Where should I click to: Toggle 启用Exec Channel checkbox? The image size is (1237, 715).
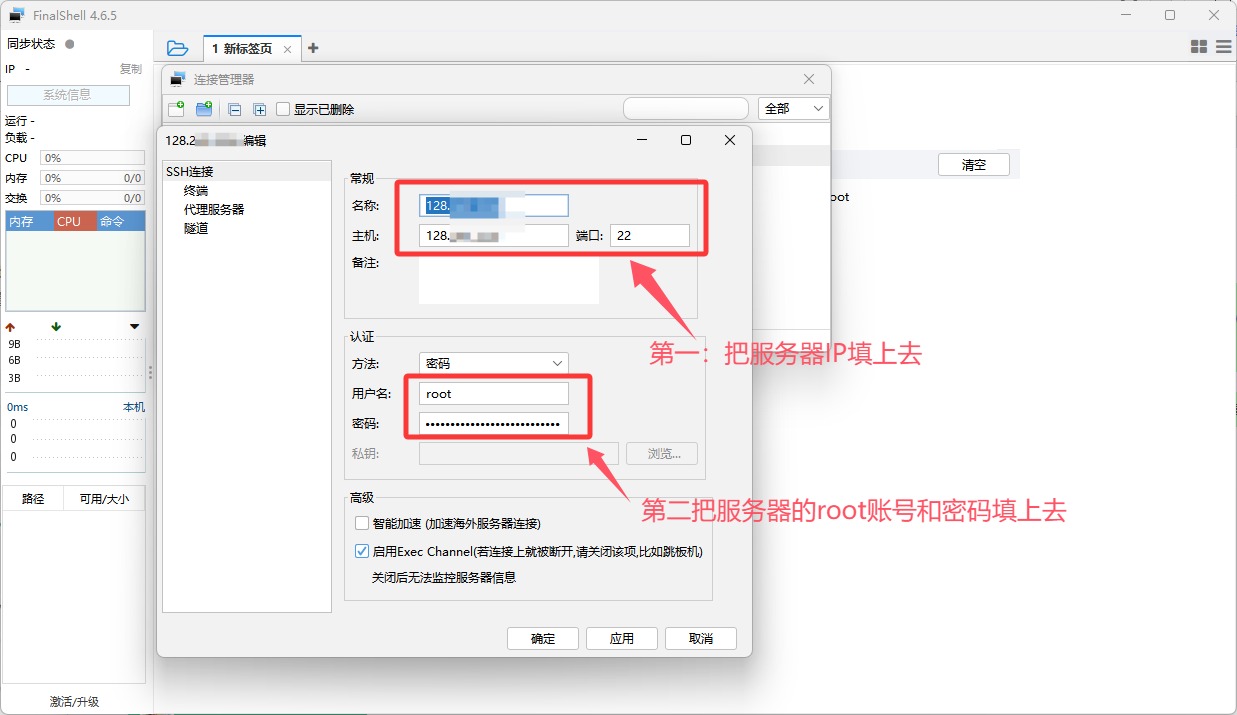[362, 551]
